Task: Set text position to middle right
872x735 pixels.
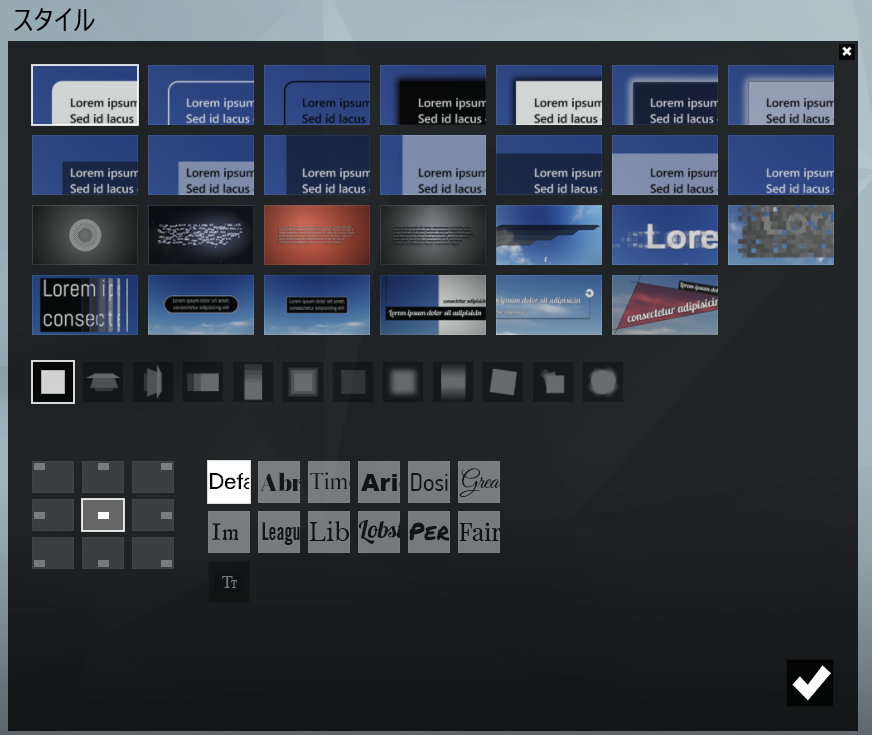Action: click(x=153, y=515)
